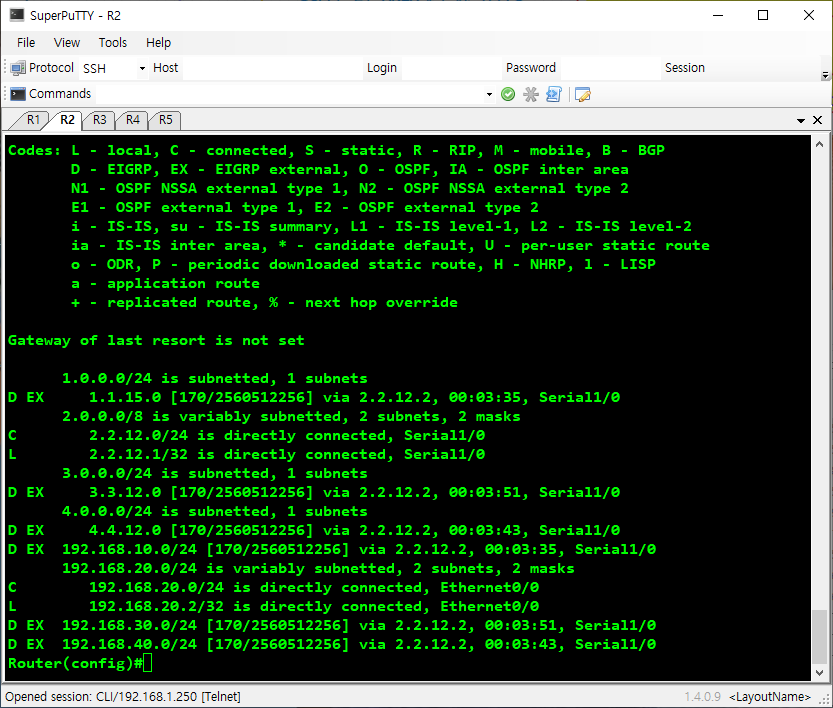Click the Password input field
This screenshot has height=708, width=833.
click(610, 69)
